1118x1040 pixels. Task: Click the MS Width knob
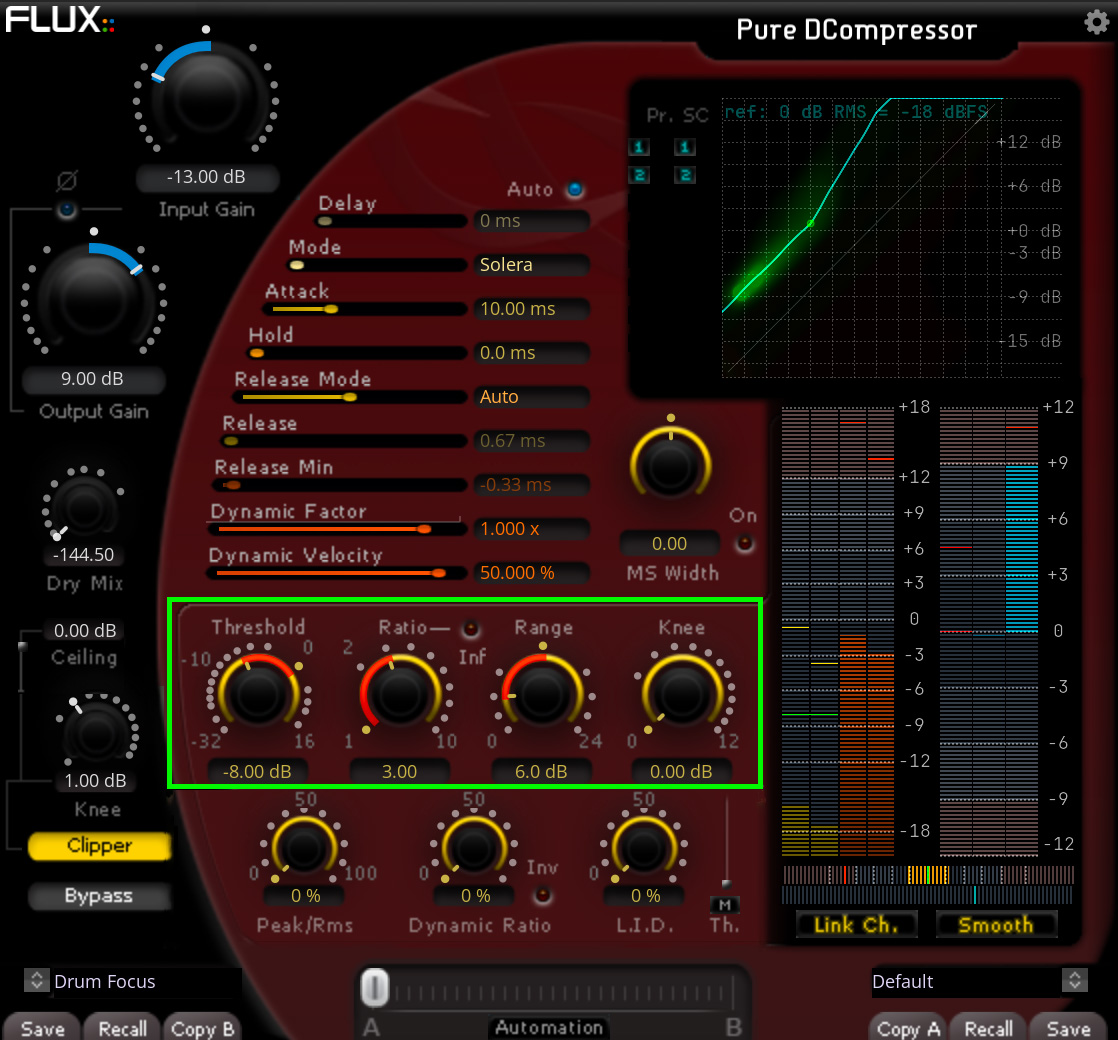point(670,465)
